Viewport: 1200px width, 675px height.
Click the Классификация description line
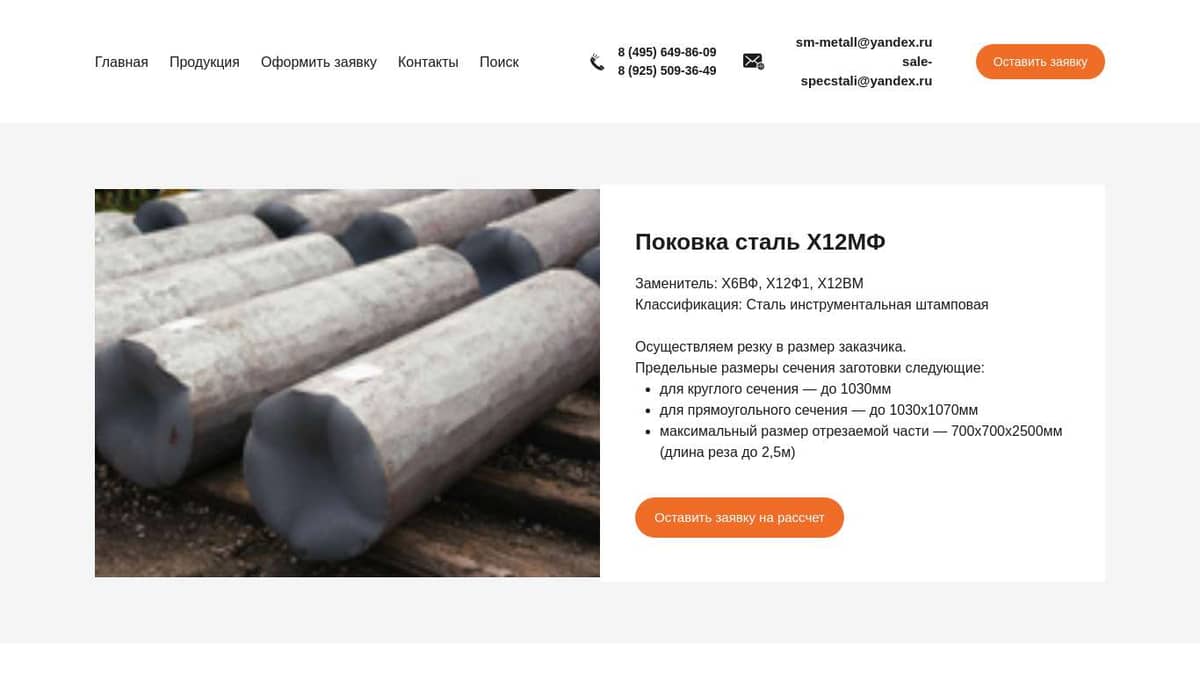[811, 305]
